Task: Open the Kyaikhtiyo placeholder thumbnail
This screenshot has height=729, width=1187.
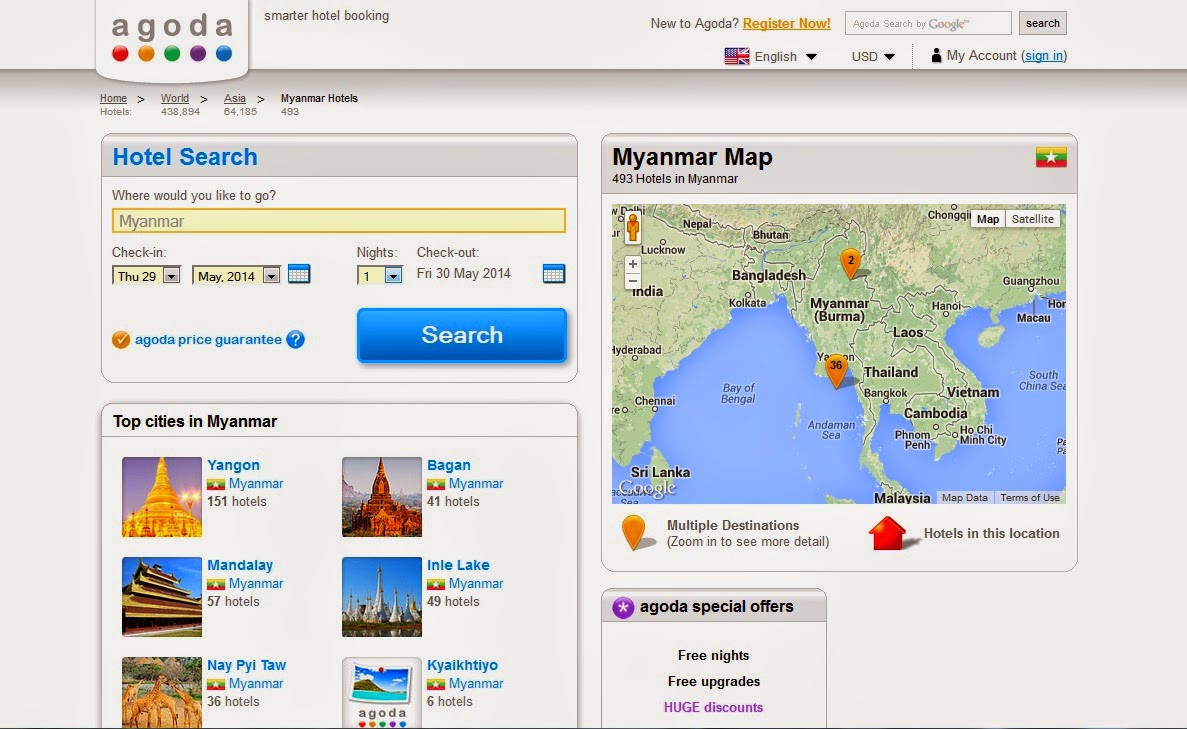Action: pyautogui.click(x=382, y=693)
